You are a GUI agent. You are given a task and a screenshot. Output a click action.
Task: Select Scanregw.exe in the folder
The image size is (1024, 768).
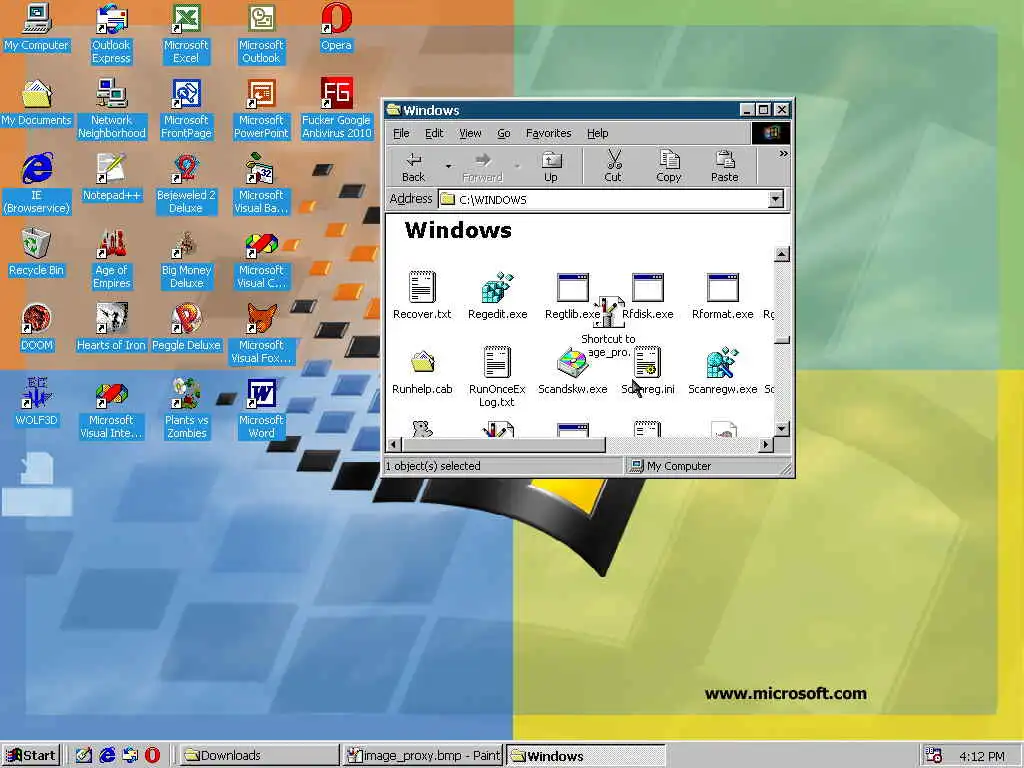[x=722, y=371]
